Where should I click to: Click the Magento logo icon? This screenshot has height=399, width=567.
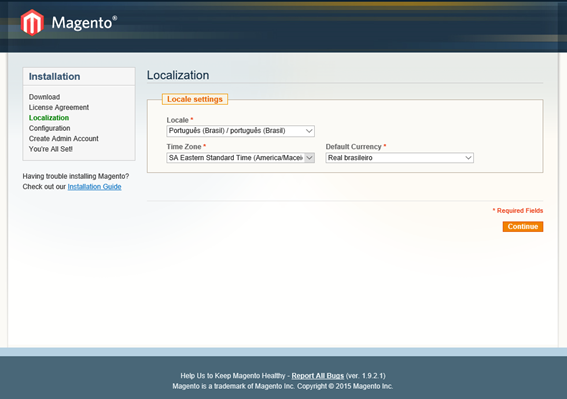pyautogui.click(x=32, y=22)
